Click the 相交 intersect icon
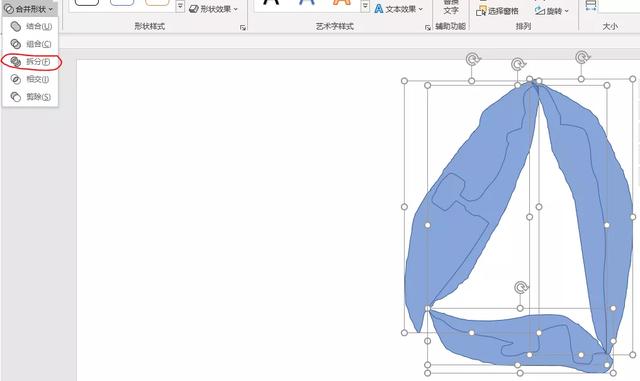The image size is (640, 381). click(x=16, y=79)
